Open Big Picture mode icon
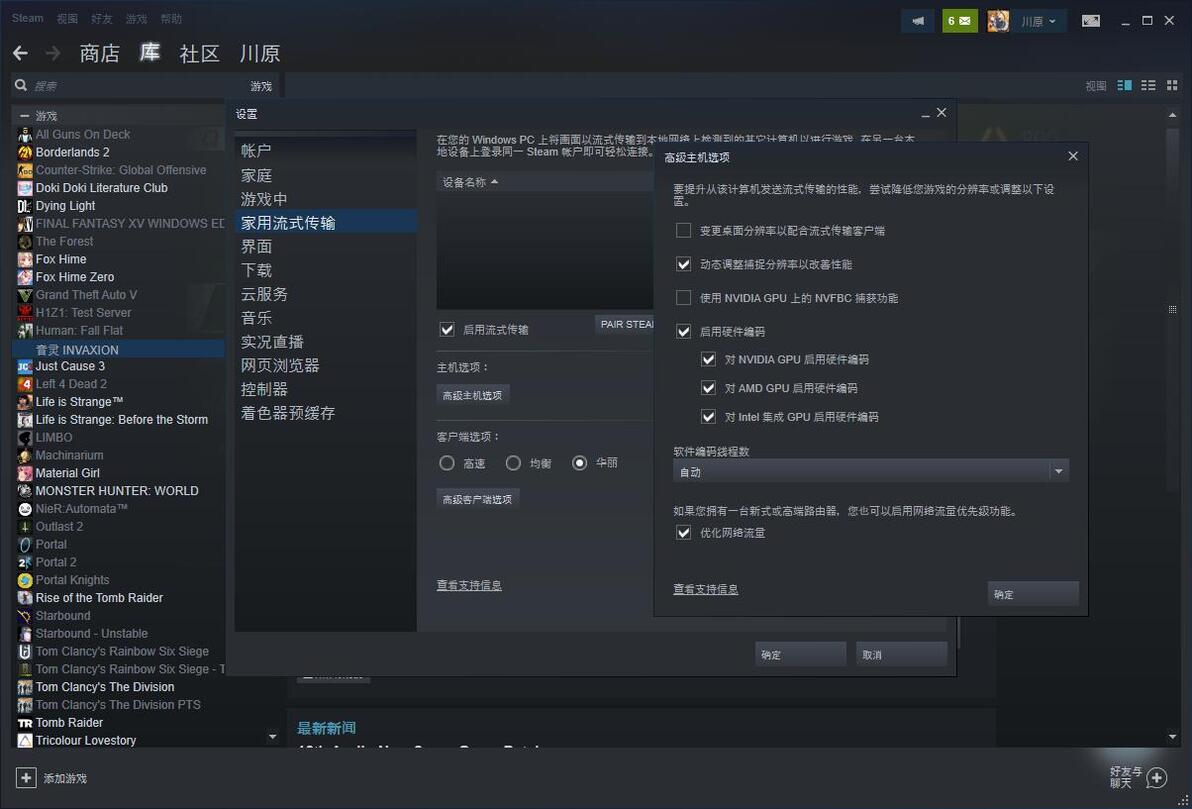The image size is (1192, 809). coord(1091,21)
